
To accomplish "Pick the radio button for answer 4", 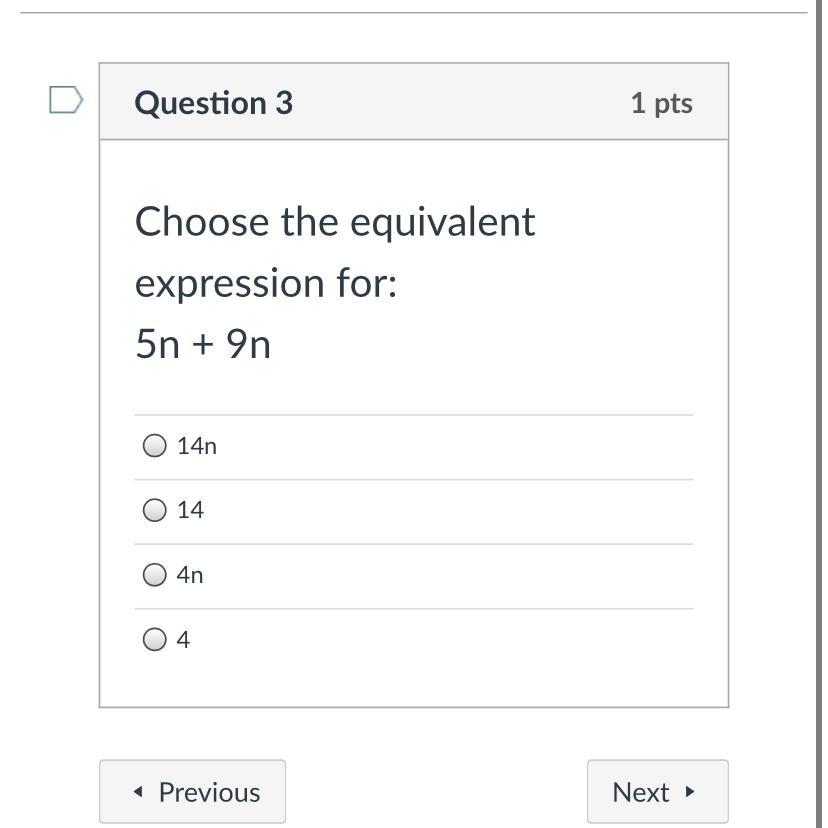I will [x=154, y=639].
